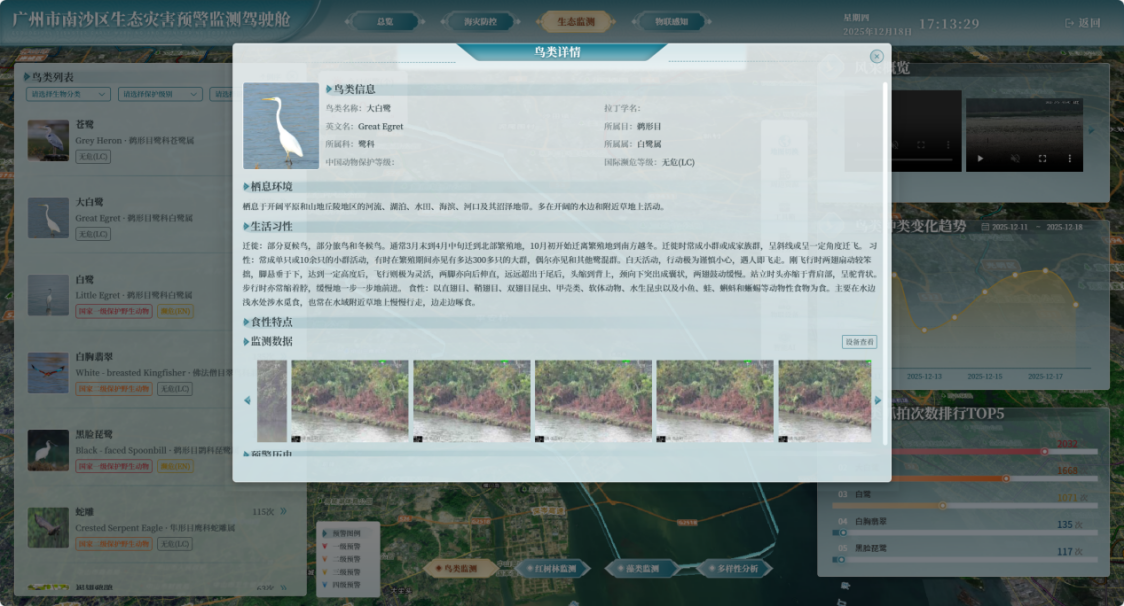Play the right-hand camera video
The image size is (1124, 606).
980,158
